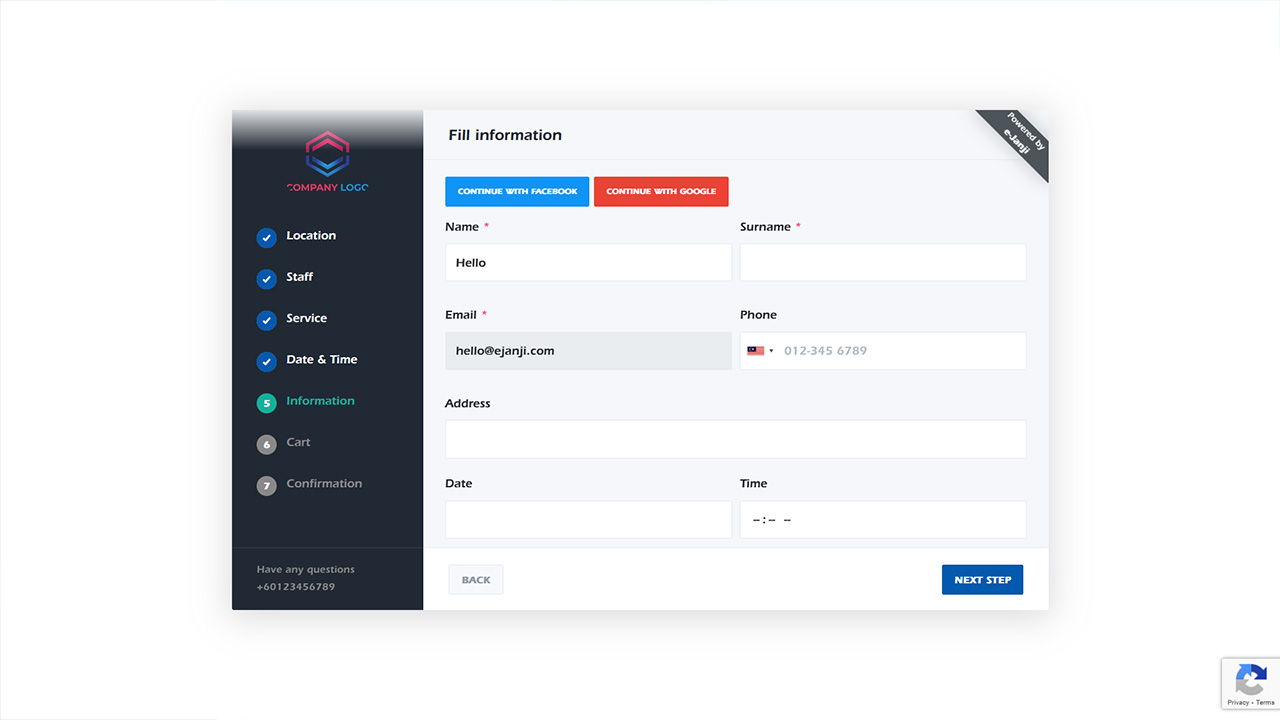Continue with Google login
The height and width of the screenshot is (720, 1280).
click(x=661, y=191)
